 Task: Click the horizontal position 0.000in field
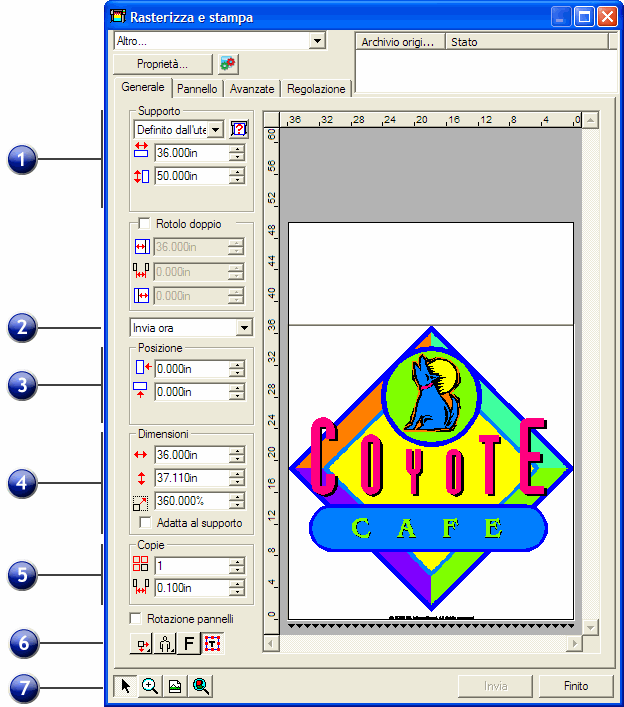click(191, 369)
